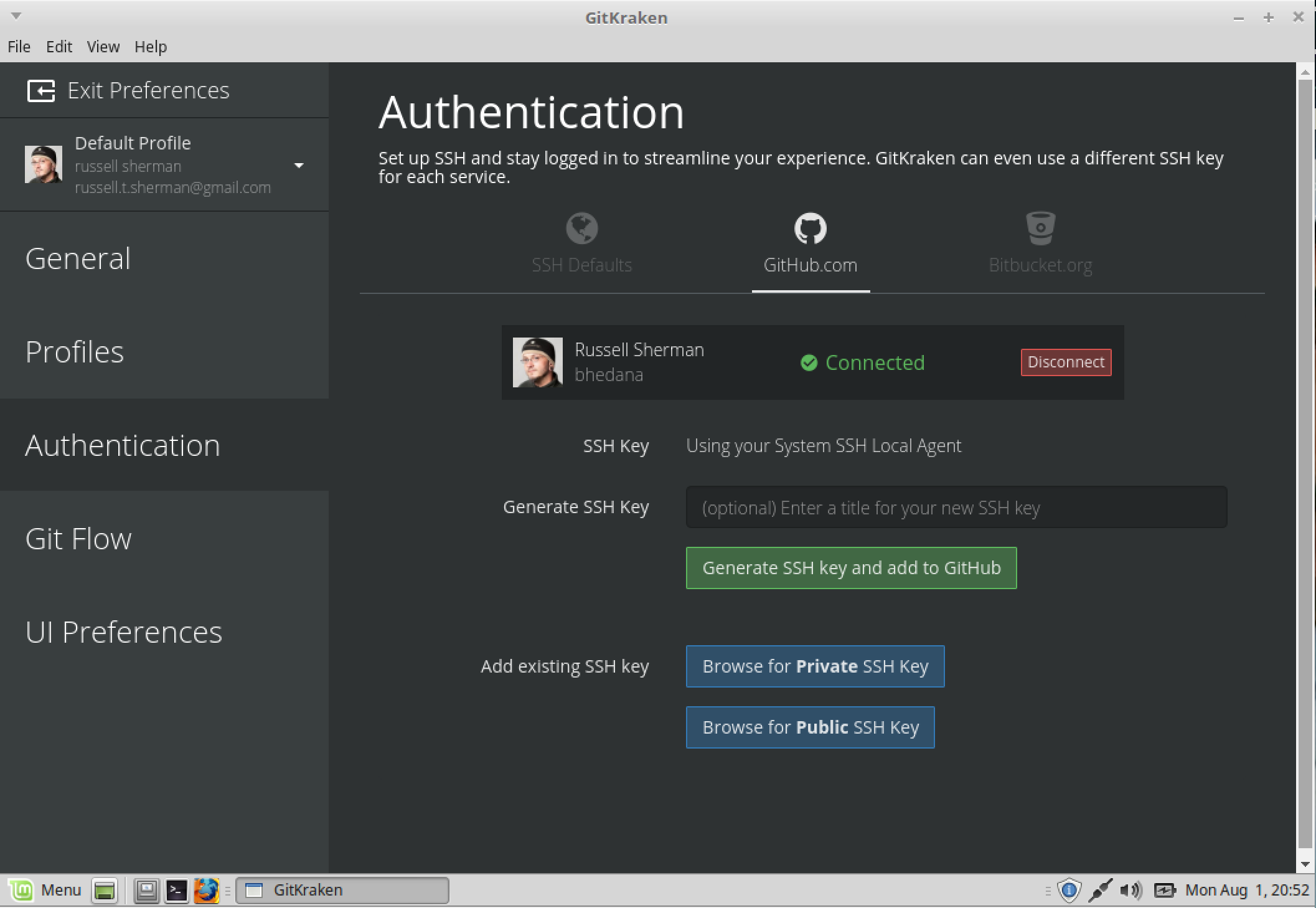The image size is (1316, 908).
Task: Focus the SSH key title input field
Action: pyautogui.click(x=956, y=508)
